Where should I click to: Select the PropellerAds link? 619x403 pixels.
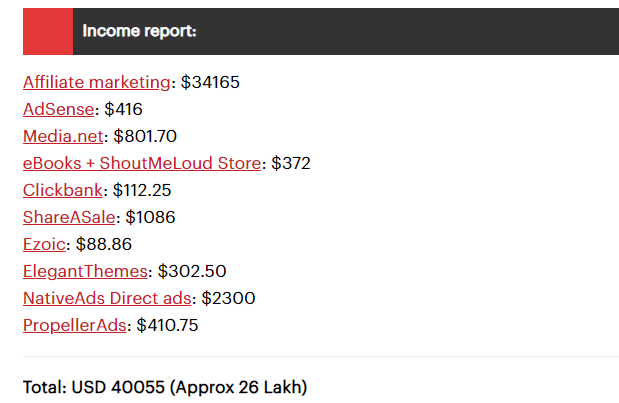(75, 325)
